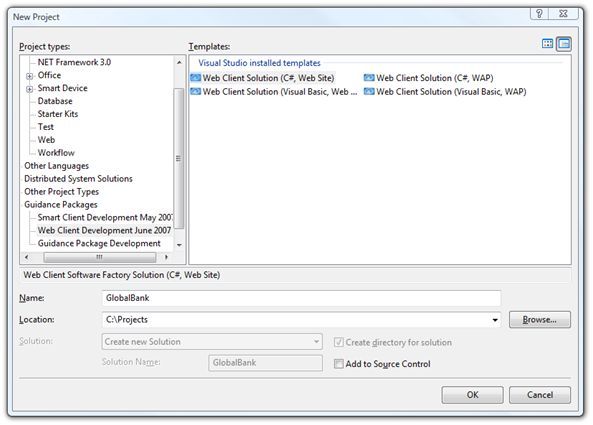This screenshot has width=593, height=425.
Task: Expand the Office project type node
Action: [x=29, y=76]
